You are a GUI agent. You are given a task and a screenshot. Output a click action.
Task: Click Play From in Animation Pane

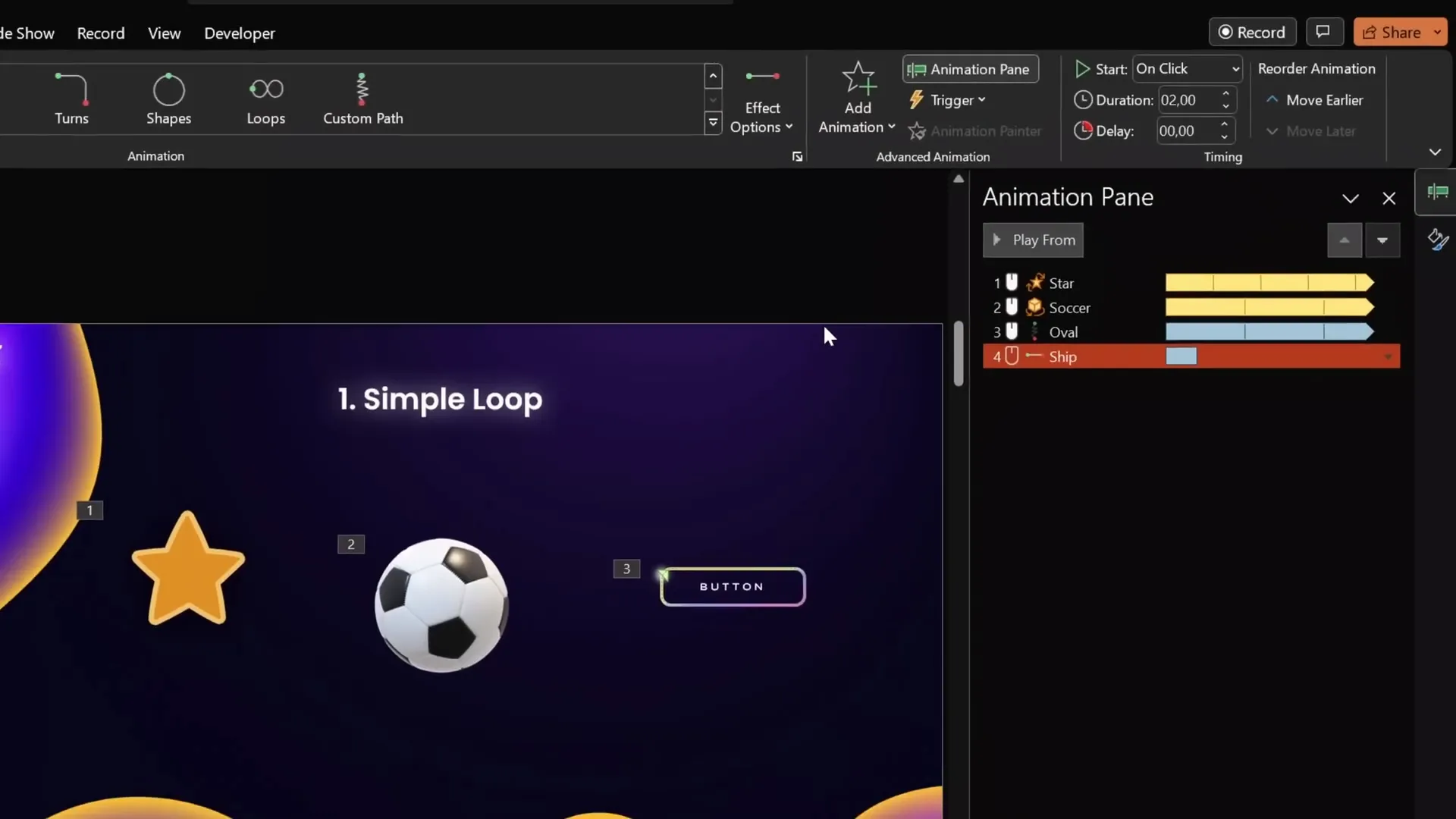(1033, 240)
